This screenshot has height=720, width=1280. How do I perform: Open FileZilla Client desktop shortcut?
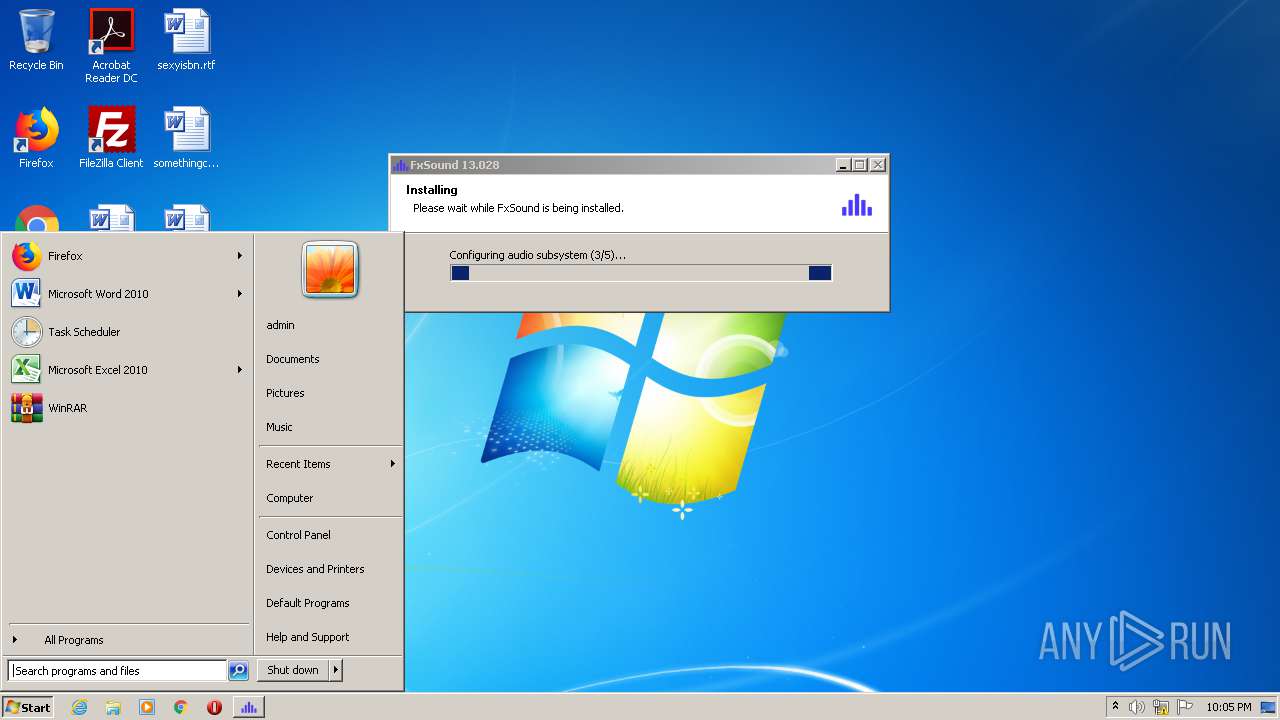coord(111,138)
